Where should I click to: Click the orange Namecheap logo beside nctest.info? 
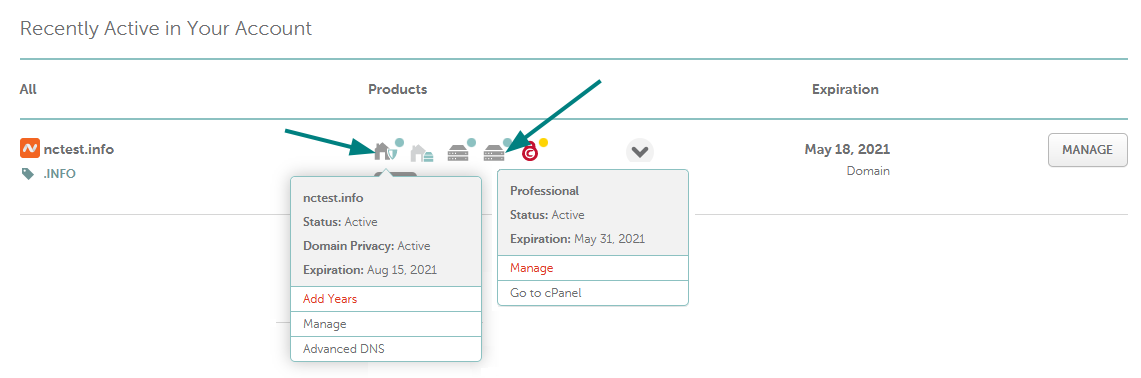point(29,149)
